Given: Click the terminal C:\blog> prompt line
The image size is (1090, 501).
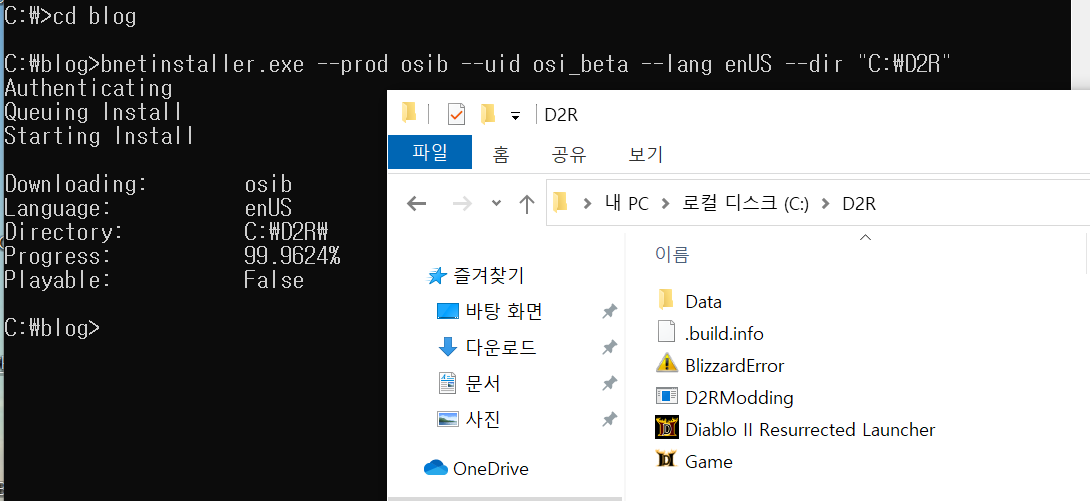Looking at the screenshot, I should [x=51, y=327].
